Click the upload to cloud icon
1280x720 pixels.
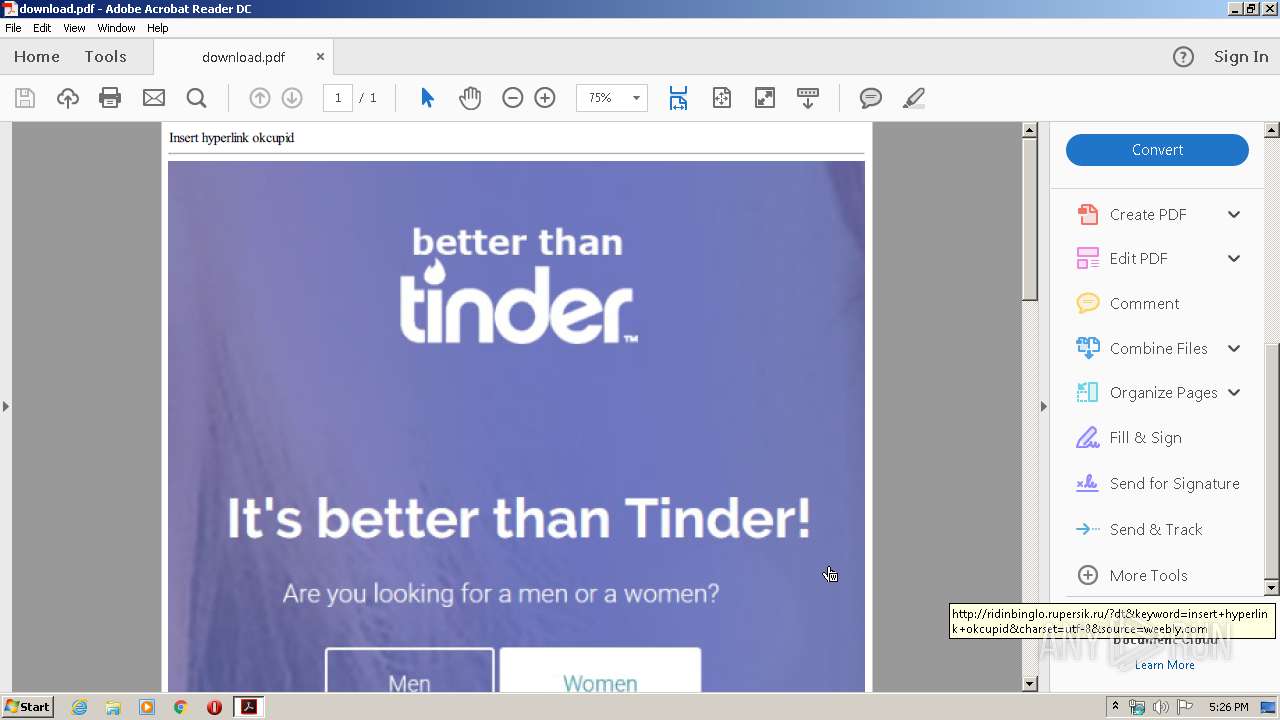(x=68, y=98)
